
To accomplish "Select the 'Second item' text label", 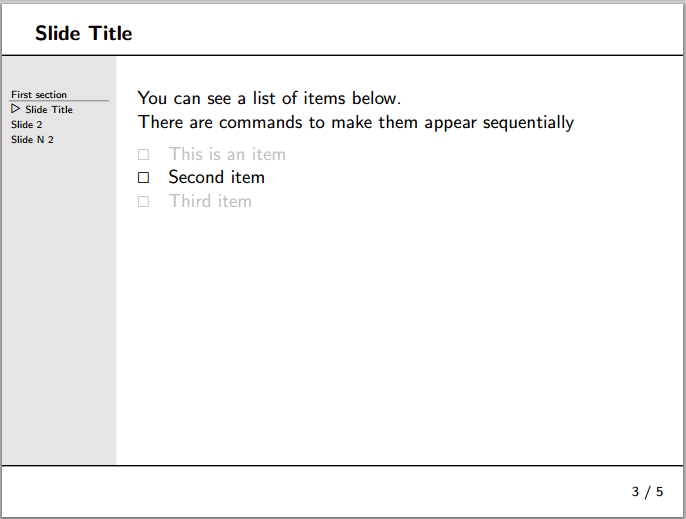I will [216, 177].
